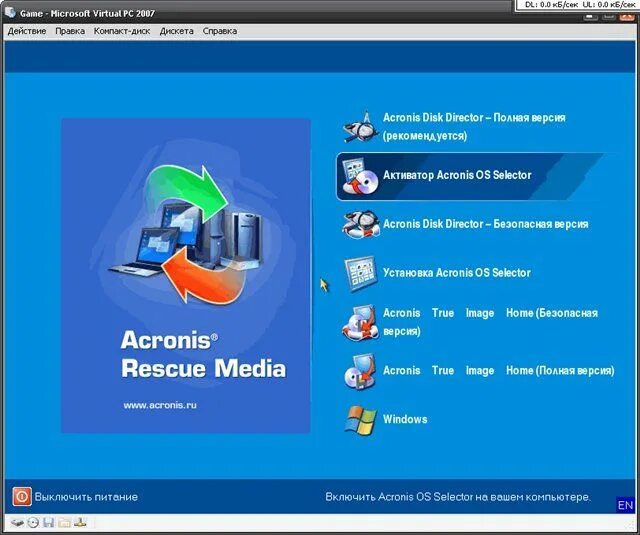The height and width of the screenshot is (535, 640).
Task: Launch Acronis Disk Director – Полная версия
Action: tap(474, 127)
